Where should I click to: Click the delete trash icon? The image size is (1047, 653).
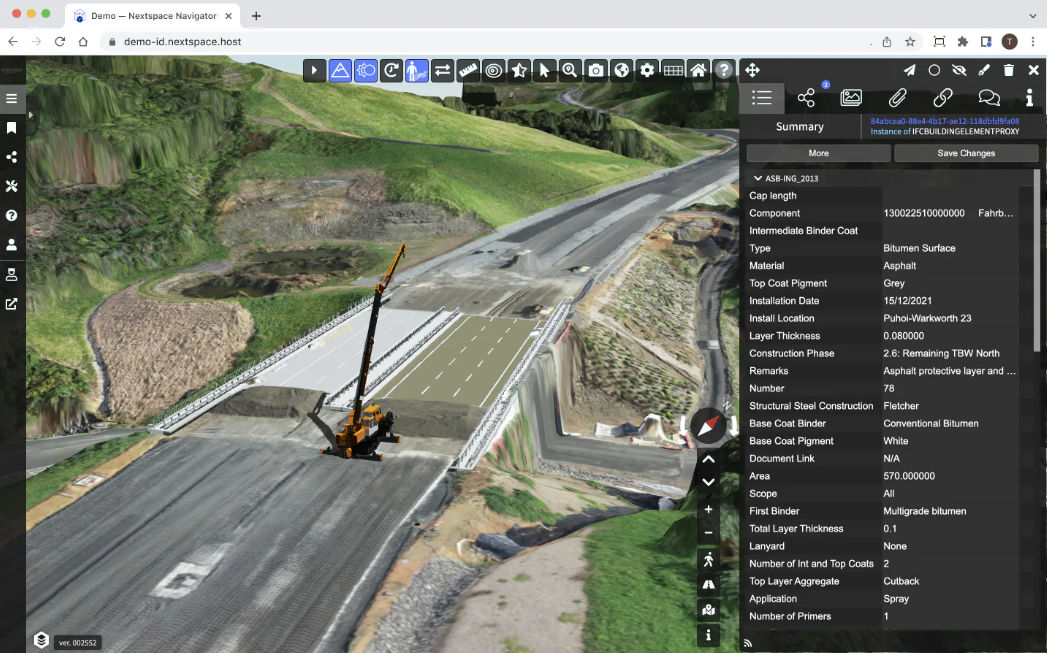pyautogui.click(x=1009, y=70)
